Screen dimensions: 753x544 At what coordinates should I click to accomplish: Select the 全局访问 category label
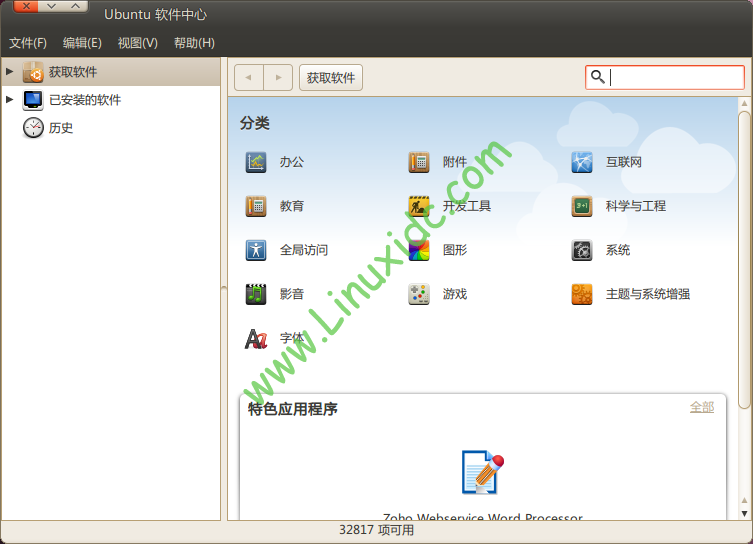tap(304, 250)
